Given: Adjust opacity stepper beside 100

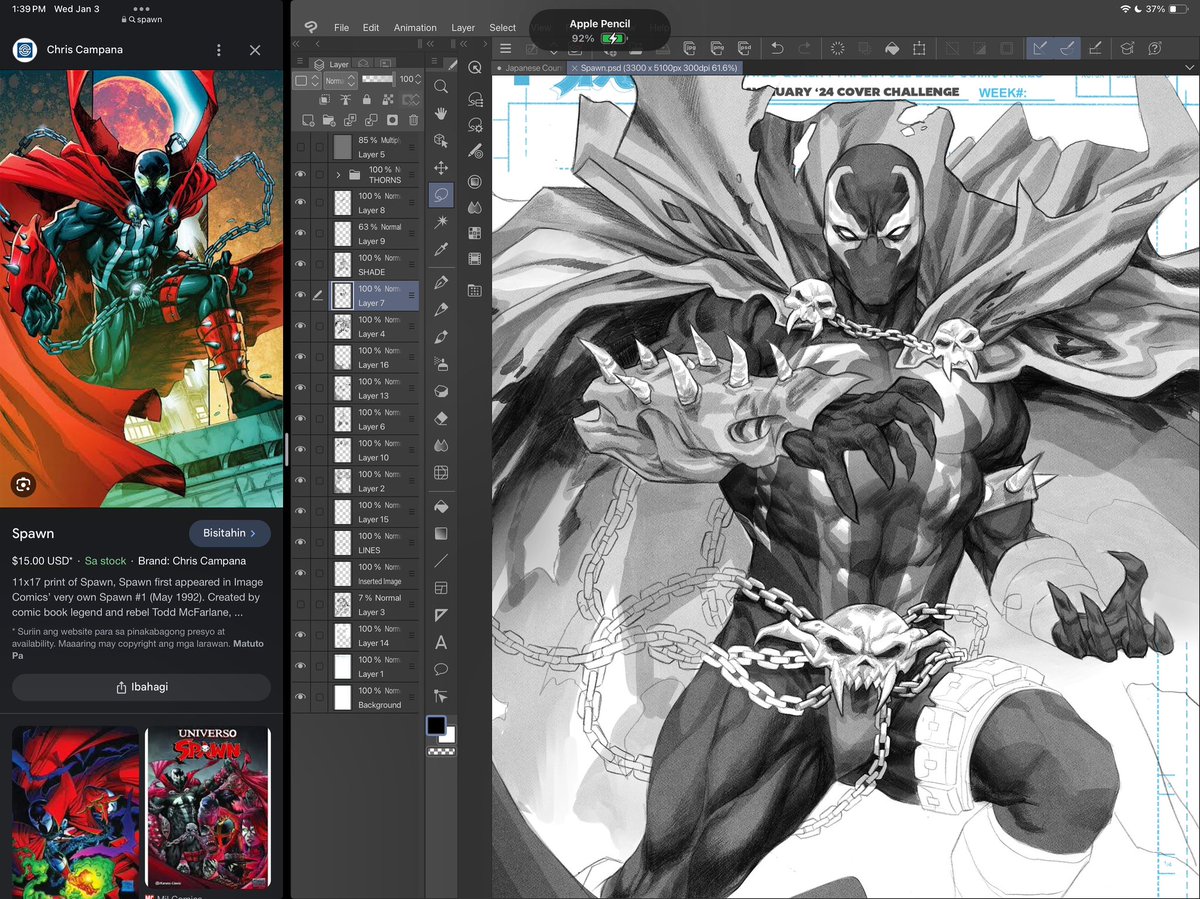Looking at the screenshot, I should (420, 79).
